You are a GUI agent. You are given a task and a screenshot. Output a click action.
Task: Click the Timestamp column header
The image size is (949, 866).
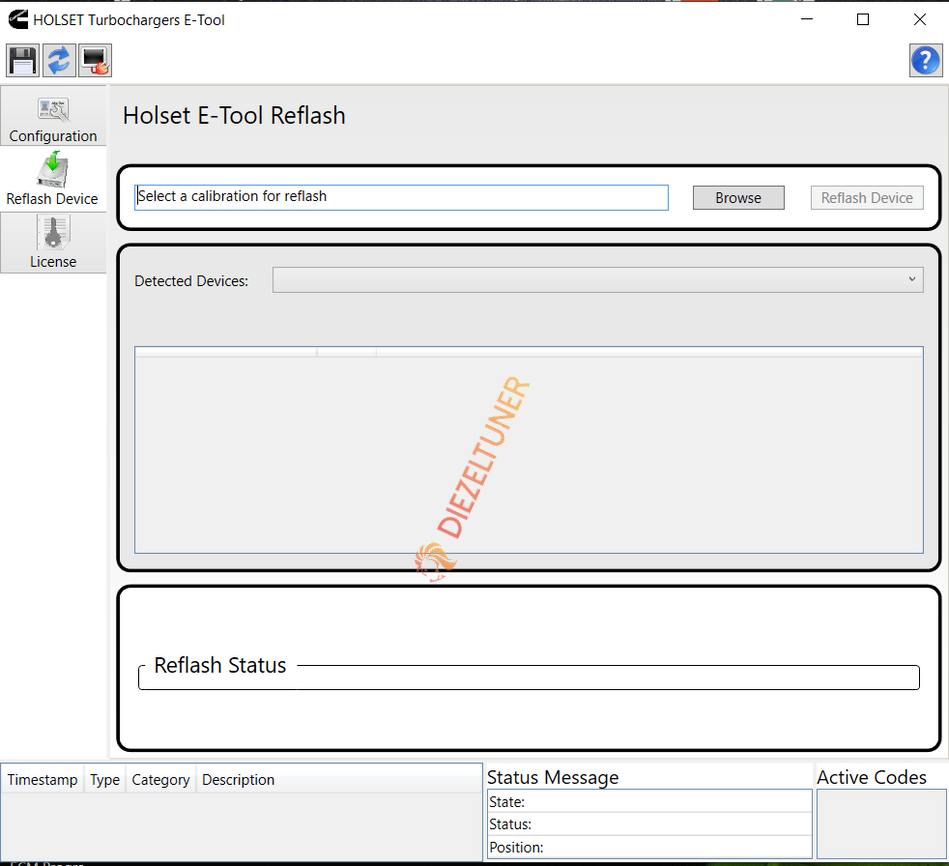(x=42, y=779)
